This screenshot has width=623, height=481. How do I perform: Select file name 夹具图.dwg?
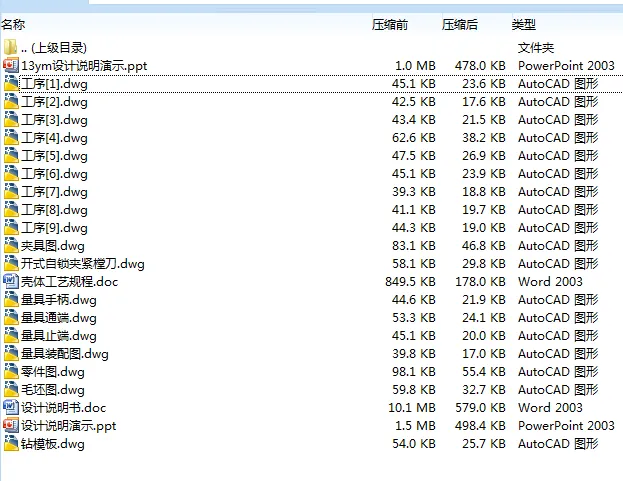pos(52,246)
